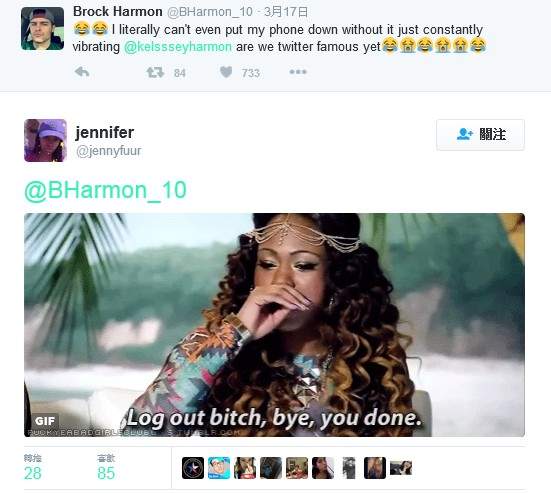Play the Log out GIF image
551x494 pixels.
point(274,325)
